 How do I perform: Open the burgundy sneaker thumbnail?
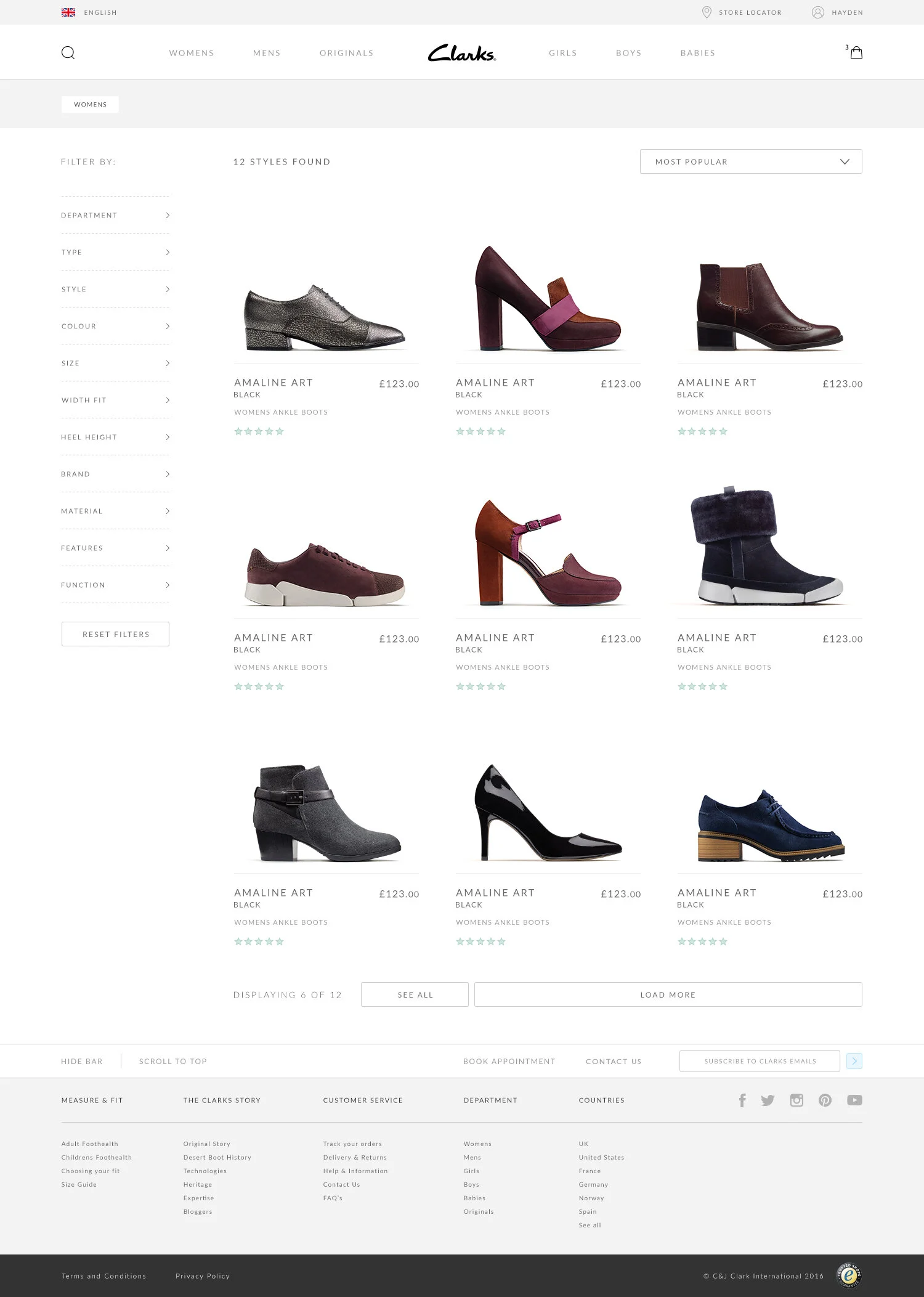pyautogui.click(x=326, y=574)
